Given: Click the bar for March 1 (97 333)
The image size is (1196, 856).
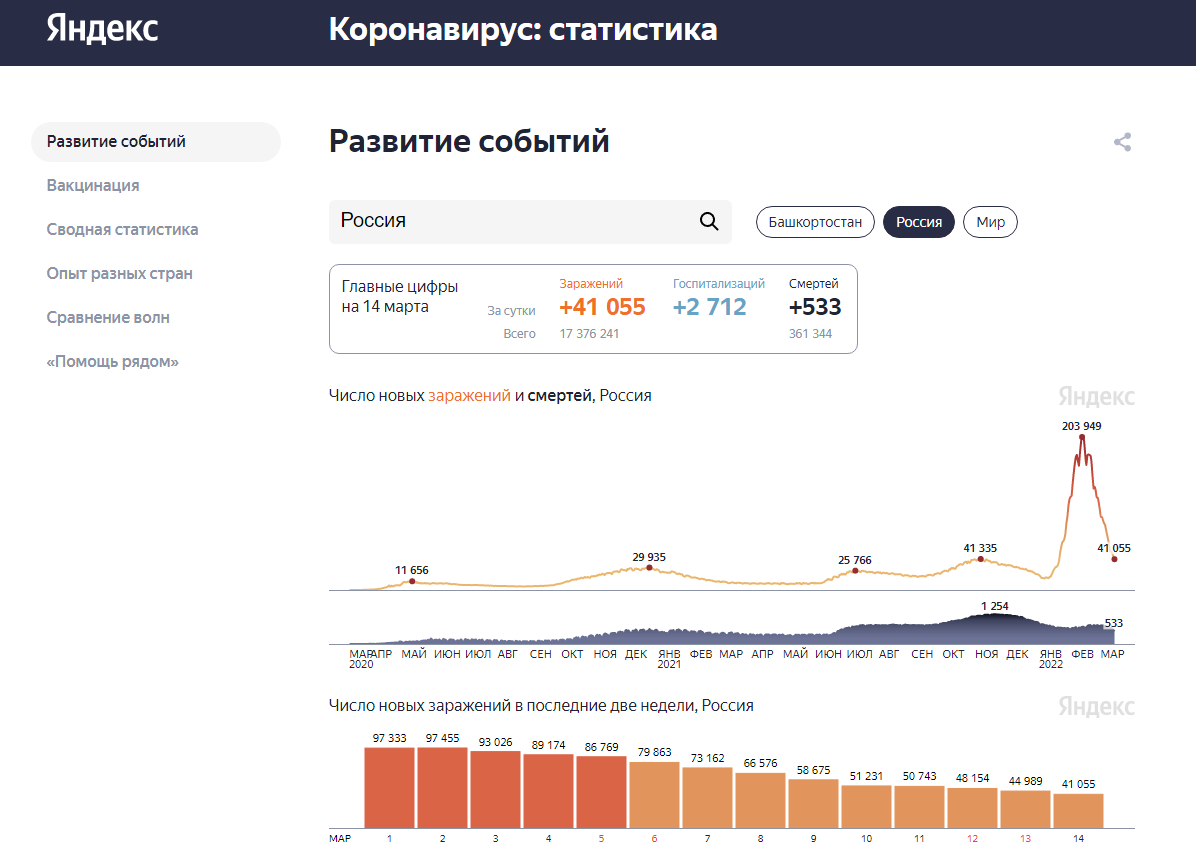Looking at the screenshot, I should [389, 787].
